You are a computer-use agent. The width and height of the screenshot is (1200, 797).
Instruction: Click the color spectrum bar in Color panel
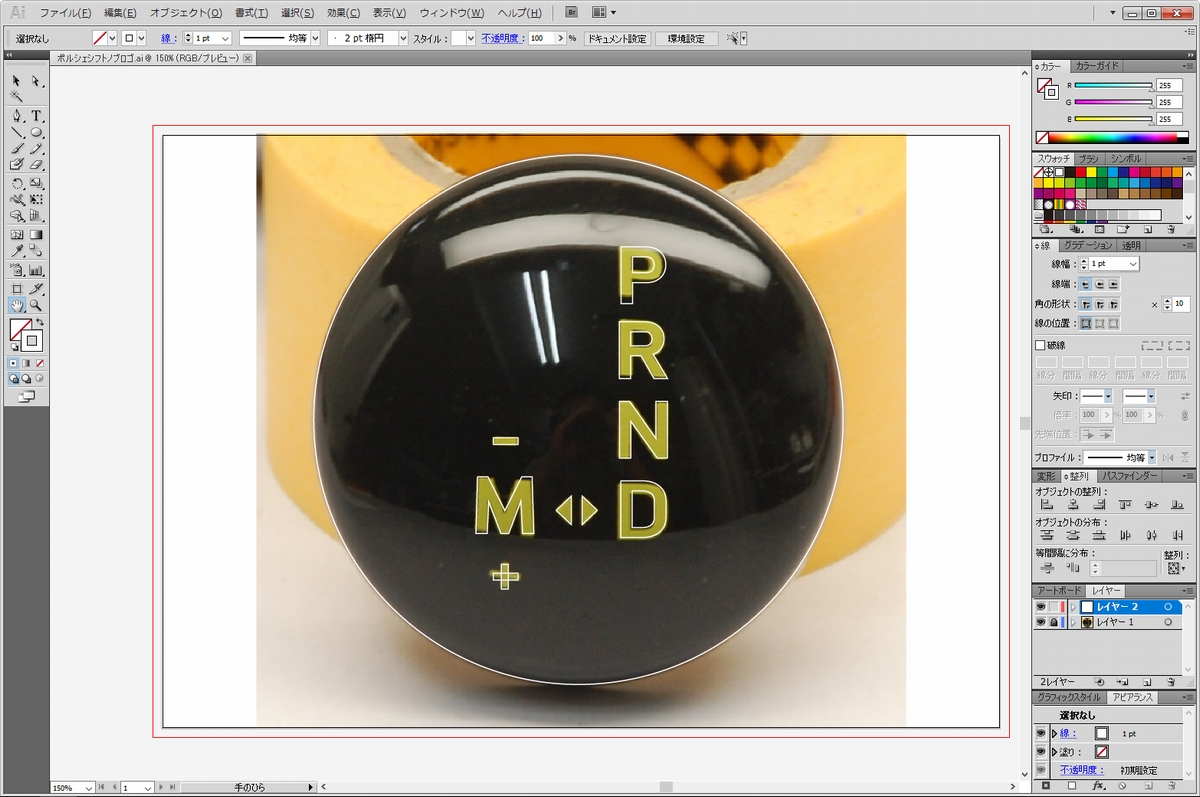click(1112, 136)
